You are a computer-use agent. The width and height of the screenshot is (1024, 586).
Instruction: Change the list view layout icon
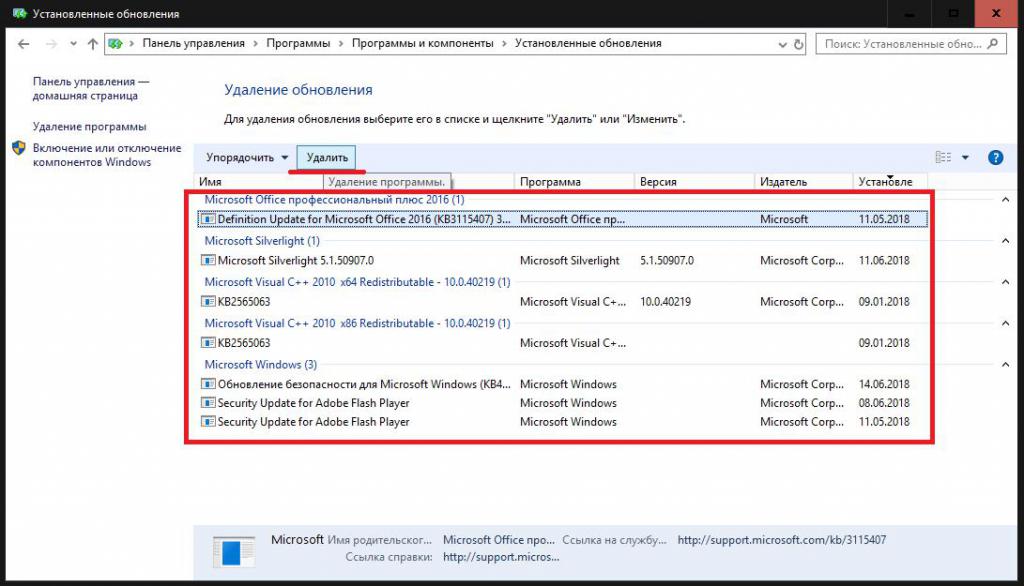[943, 157]
